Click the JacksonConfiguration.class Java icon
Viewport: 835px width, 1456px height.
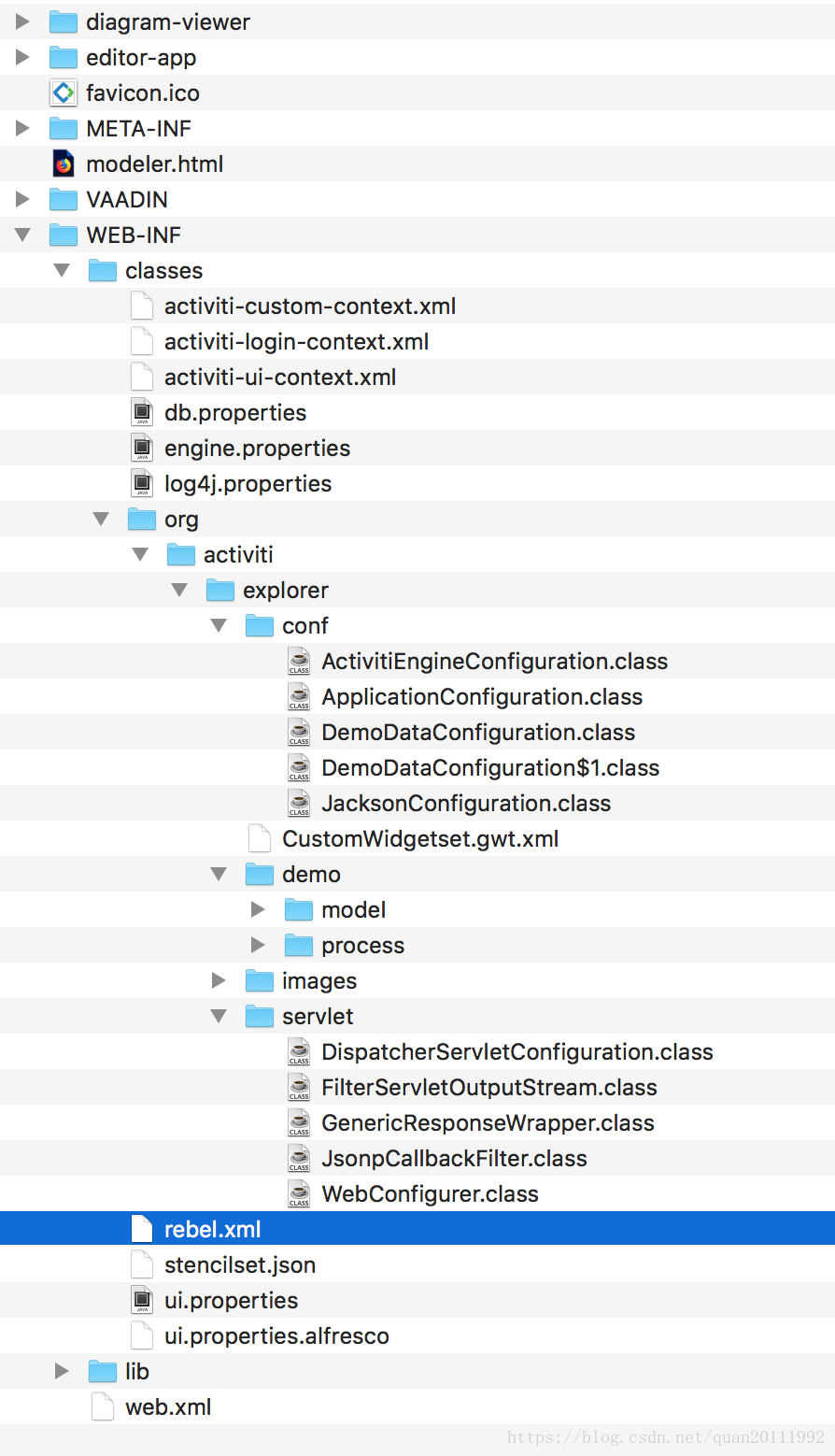[x=299, y=803]
